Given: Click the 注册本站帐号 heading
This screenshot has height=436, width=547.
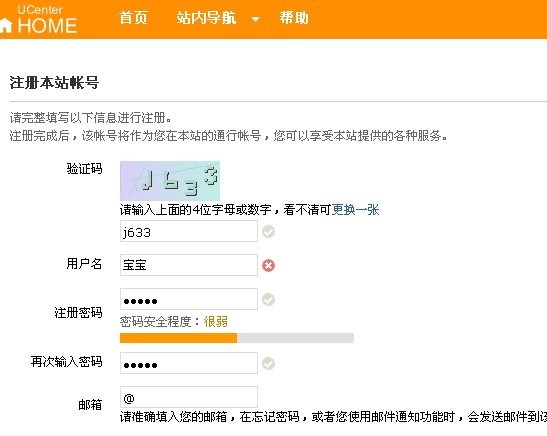Looking at the screenshot, I should click(54, 83).
